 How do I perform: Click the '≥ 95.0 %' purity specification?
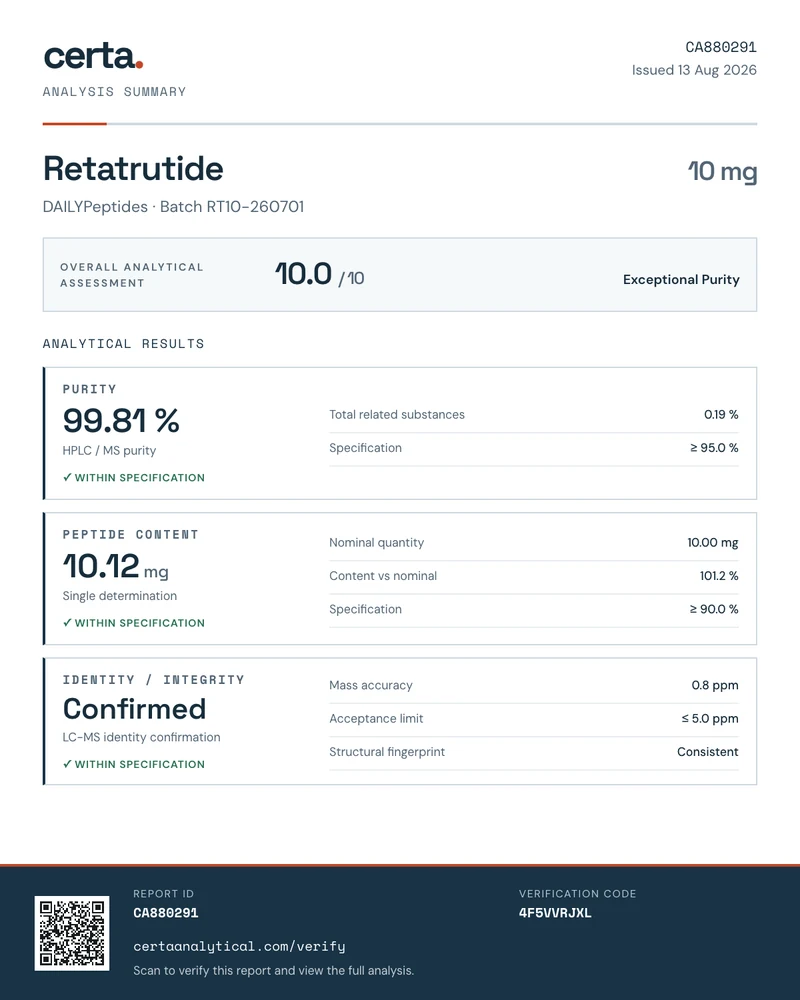(714, 448)
